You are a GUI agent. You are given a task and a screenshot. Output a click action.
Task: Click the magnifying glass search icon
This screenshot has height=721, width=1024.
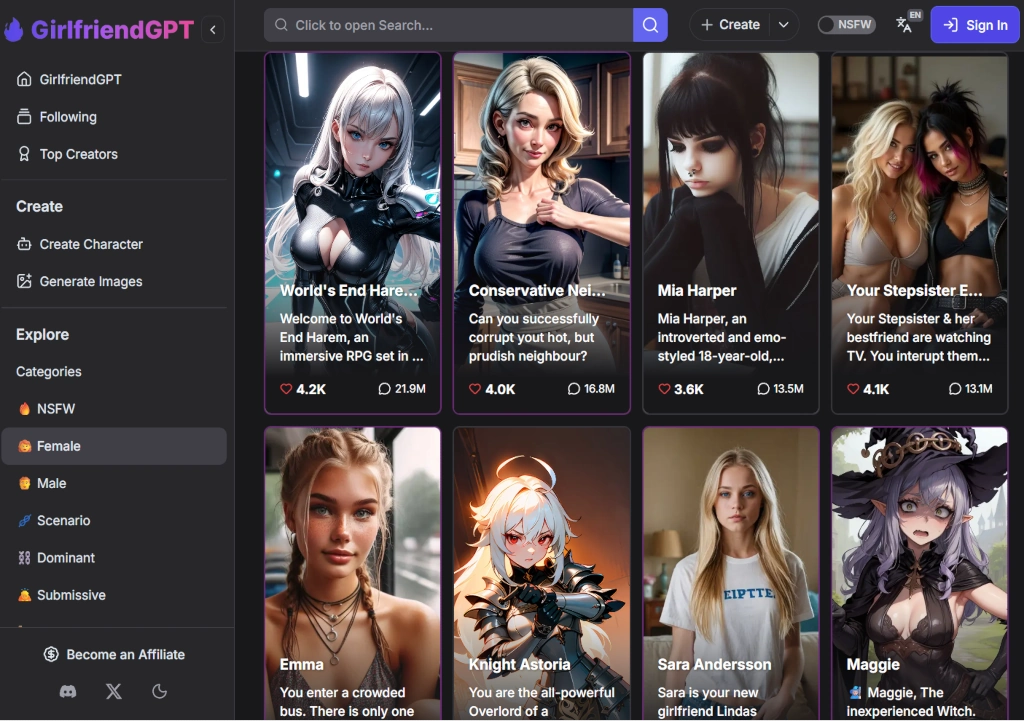click(x=650, y=24)
